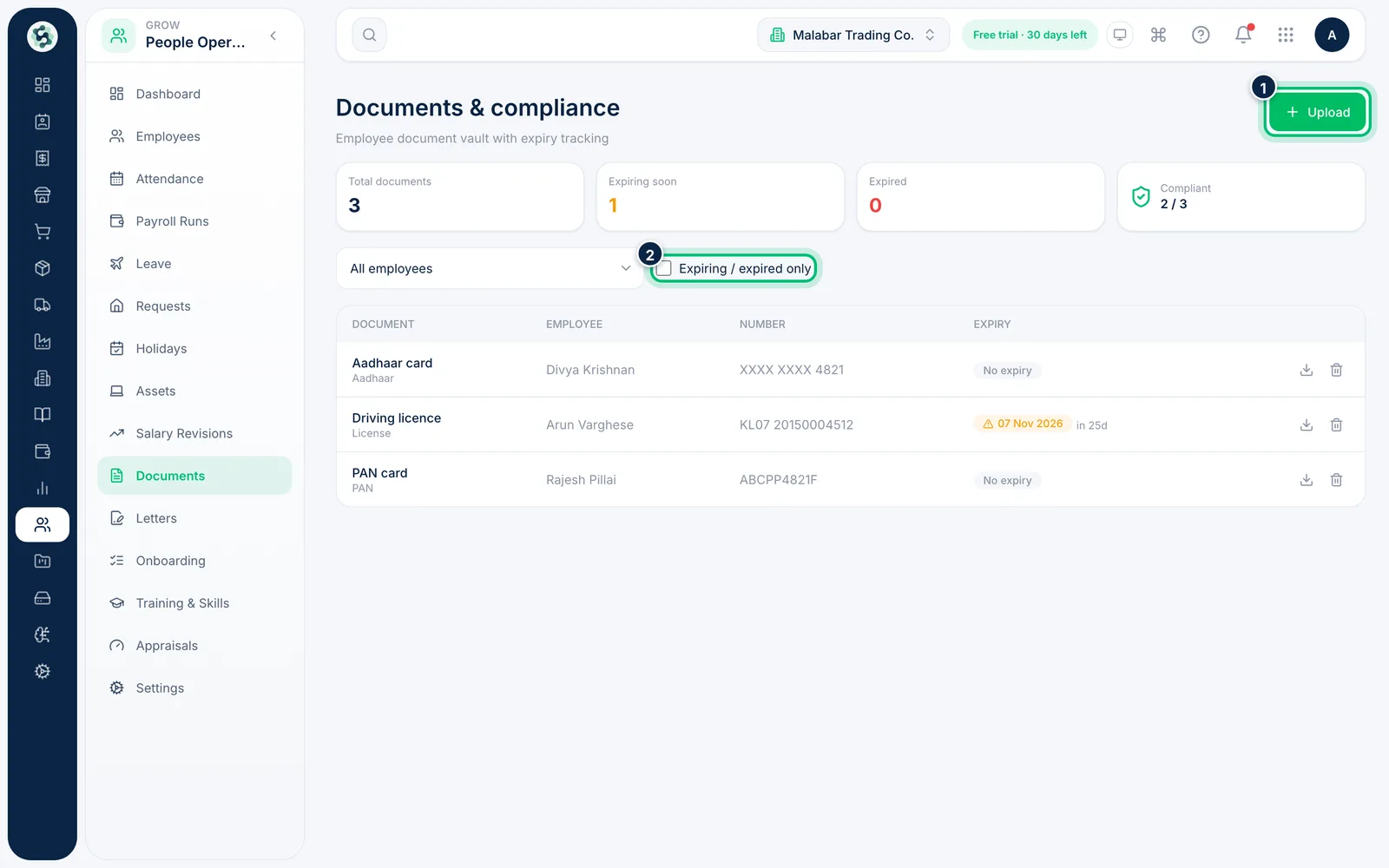Image resolution: width=1389 pixels, height=868 pixels.
Task: Click the shopping cart icon in left rail
Action: [x=42, y=232]
